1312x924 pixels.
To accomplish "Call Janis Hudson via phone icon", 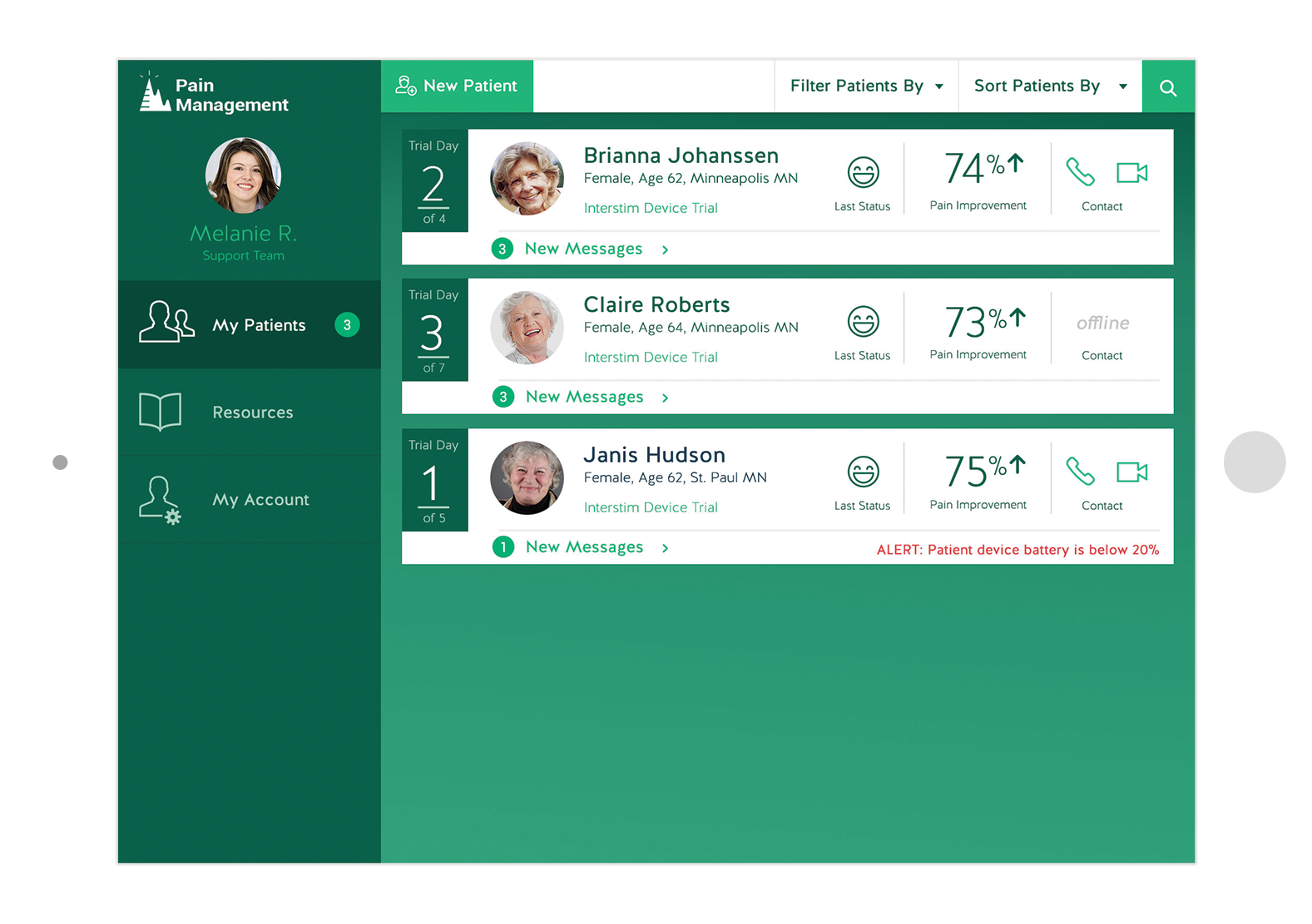I will (1080, 472).
